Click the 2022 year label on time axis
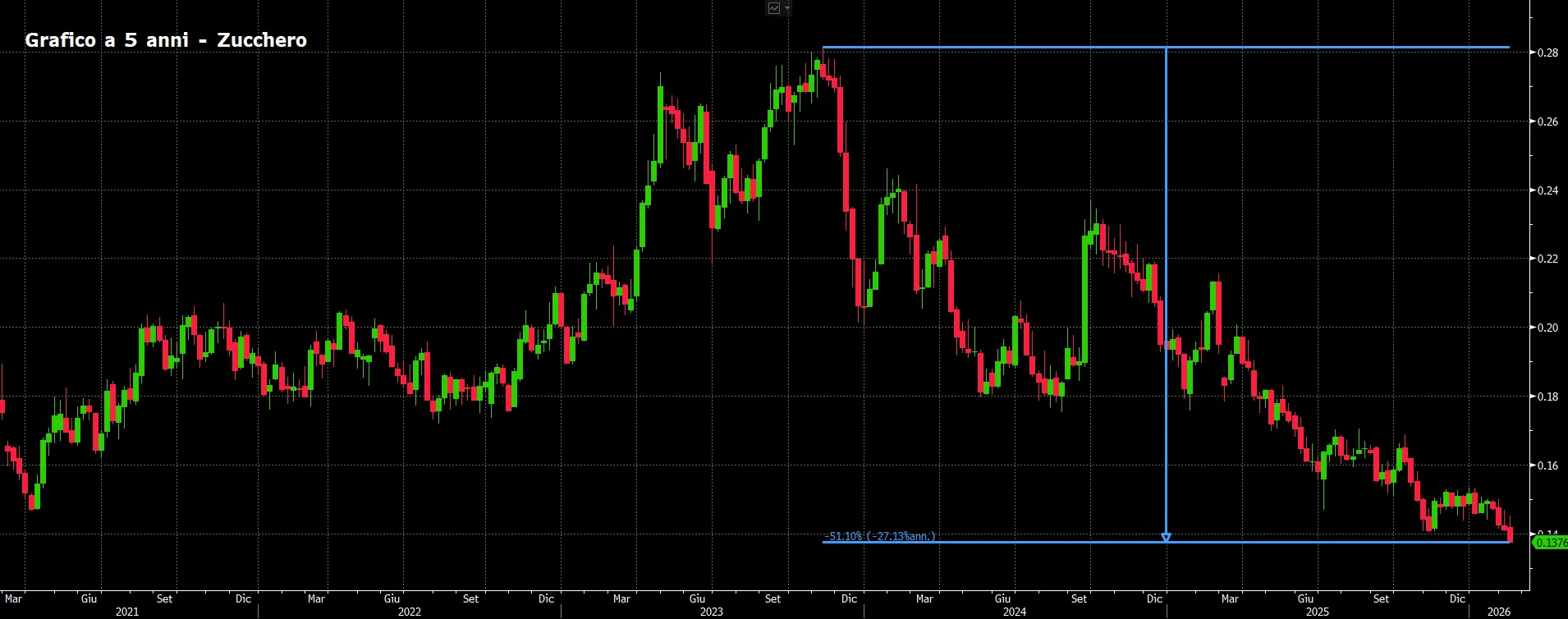 pyautogui.click(x=409, y=612)
